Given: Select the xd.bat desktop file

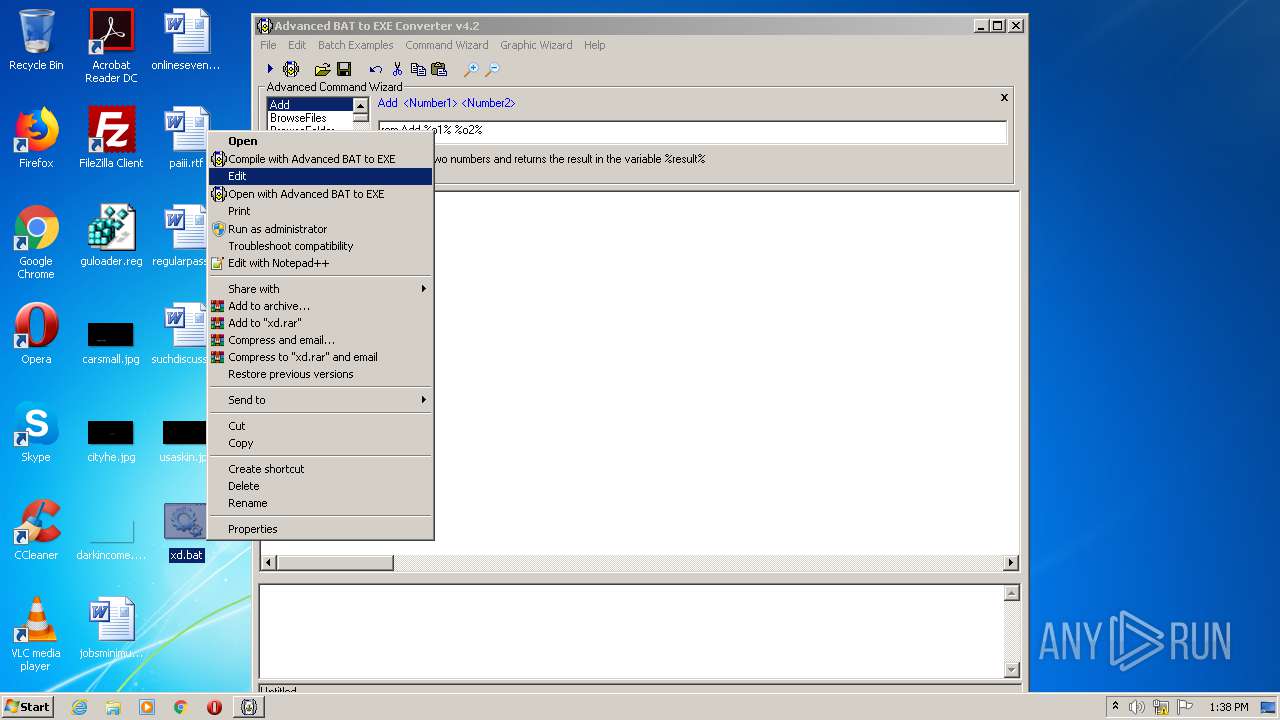Looking at the screenshot, I should point(186,532).
